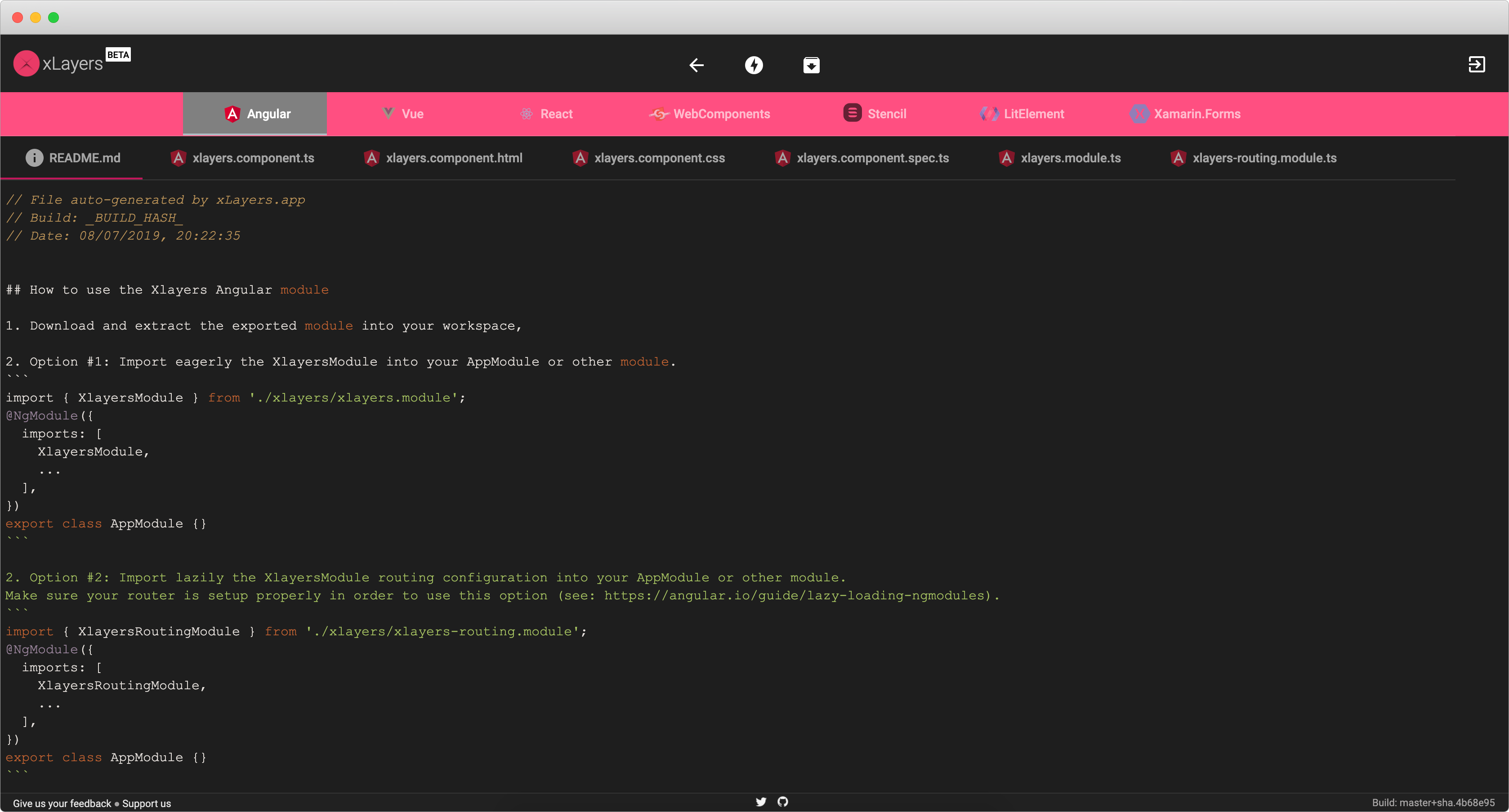The width and height of the screenshot is (1509, 812).
Task: Open the Twitter link icon in the footer
Action: point(760,802)
